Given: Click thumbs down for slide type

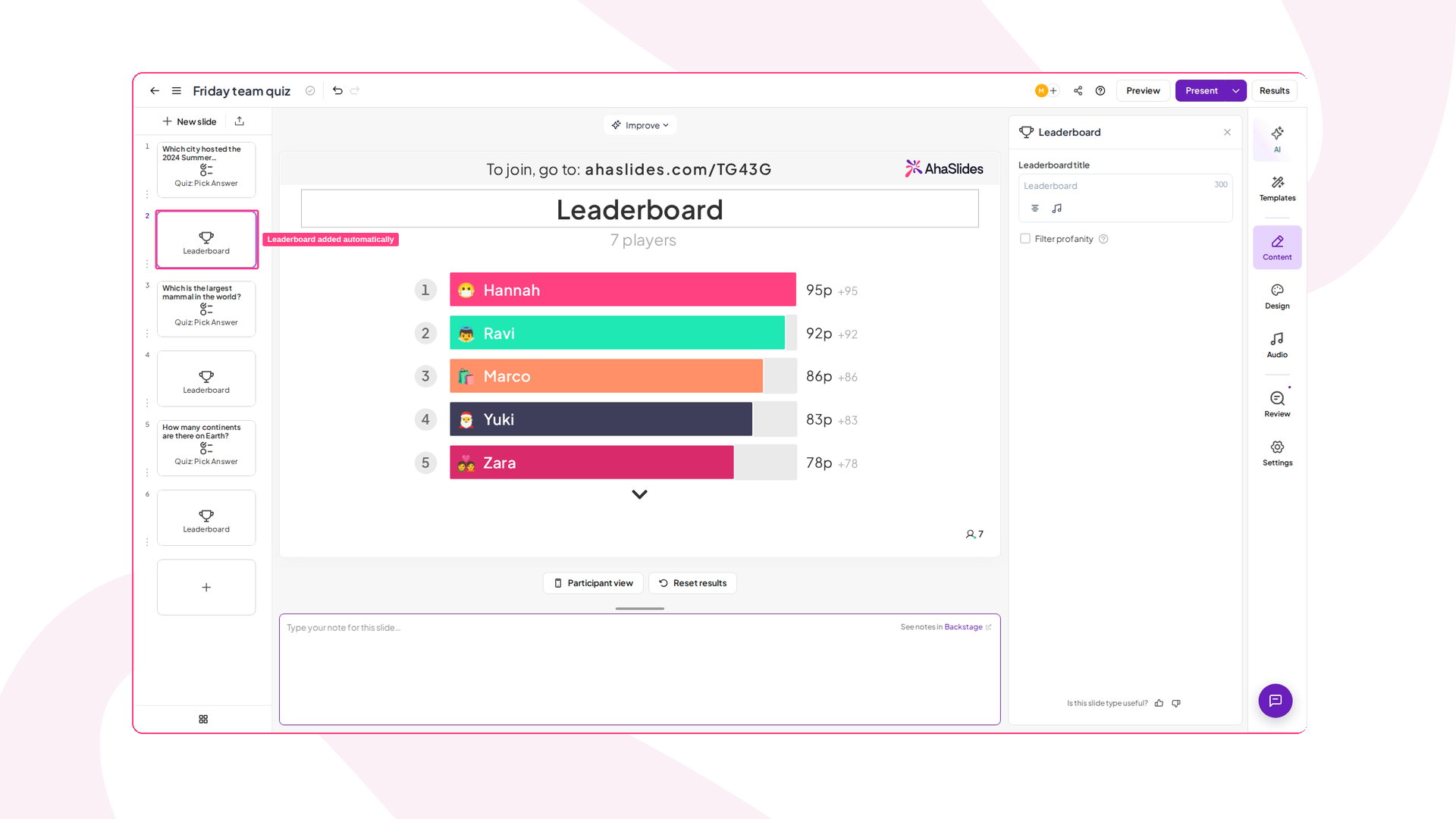Looking at the screenshot, I should pyautogui.click(x=1176, y=704).
